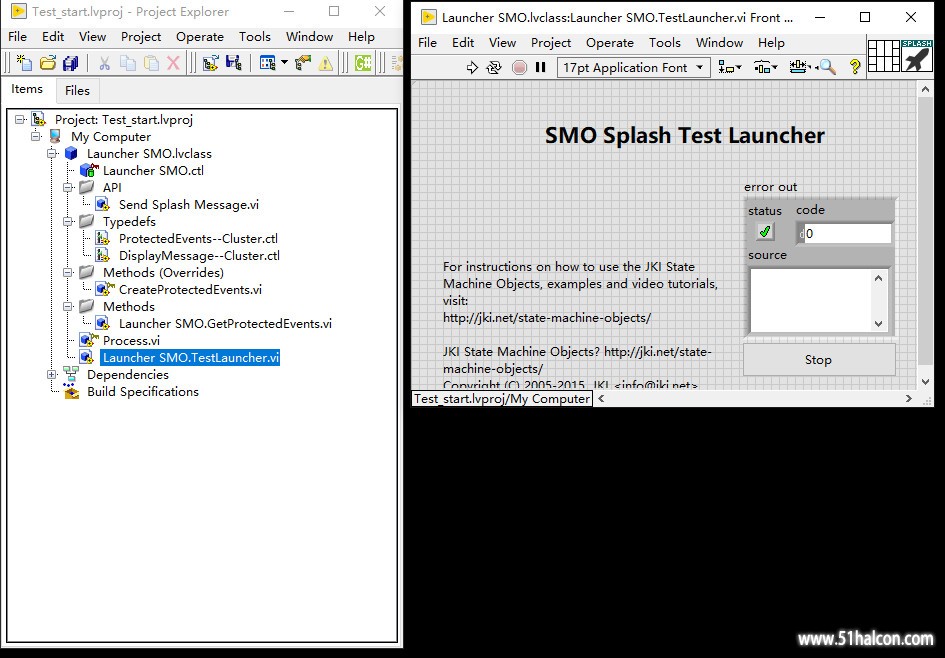Click the Filter Project View icon

click(267, 63)
